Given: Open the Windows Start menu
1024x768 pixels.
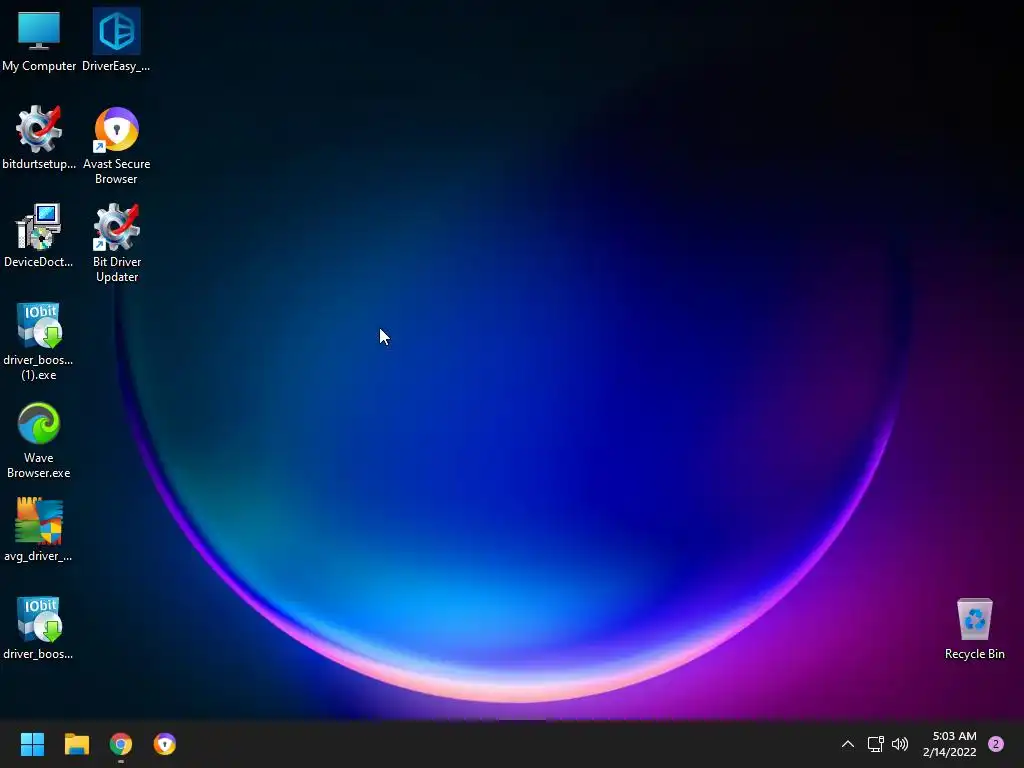Looking at the screenshot, I should pyautogui.click(x=32, y=744).
